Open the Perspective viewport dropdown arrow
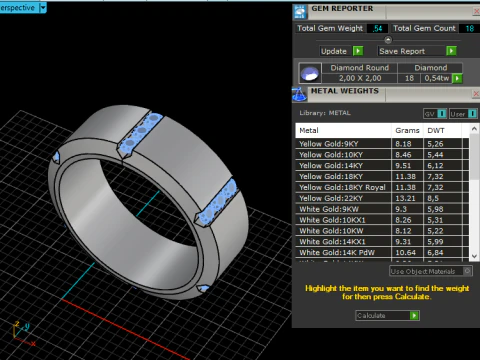Image resolution: width=480 pixels, height=360 pixels. tap(43, 8)
